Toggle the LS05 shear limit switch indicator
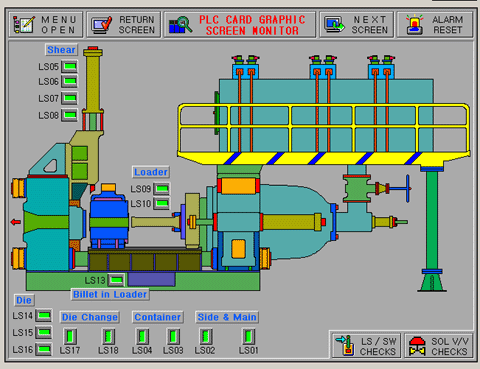The width and height of the screenshot is (480, 369). (70, 66)
